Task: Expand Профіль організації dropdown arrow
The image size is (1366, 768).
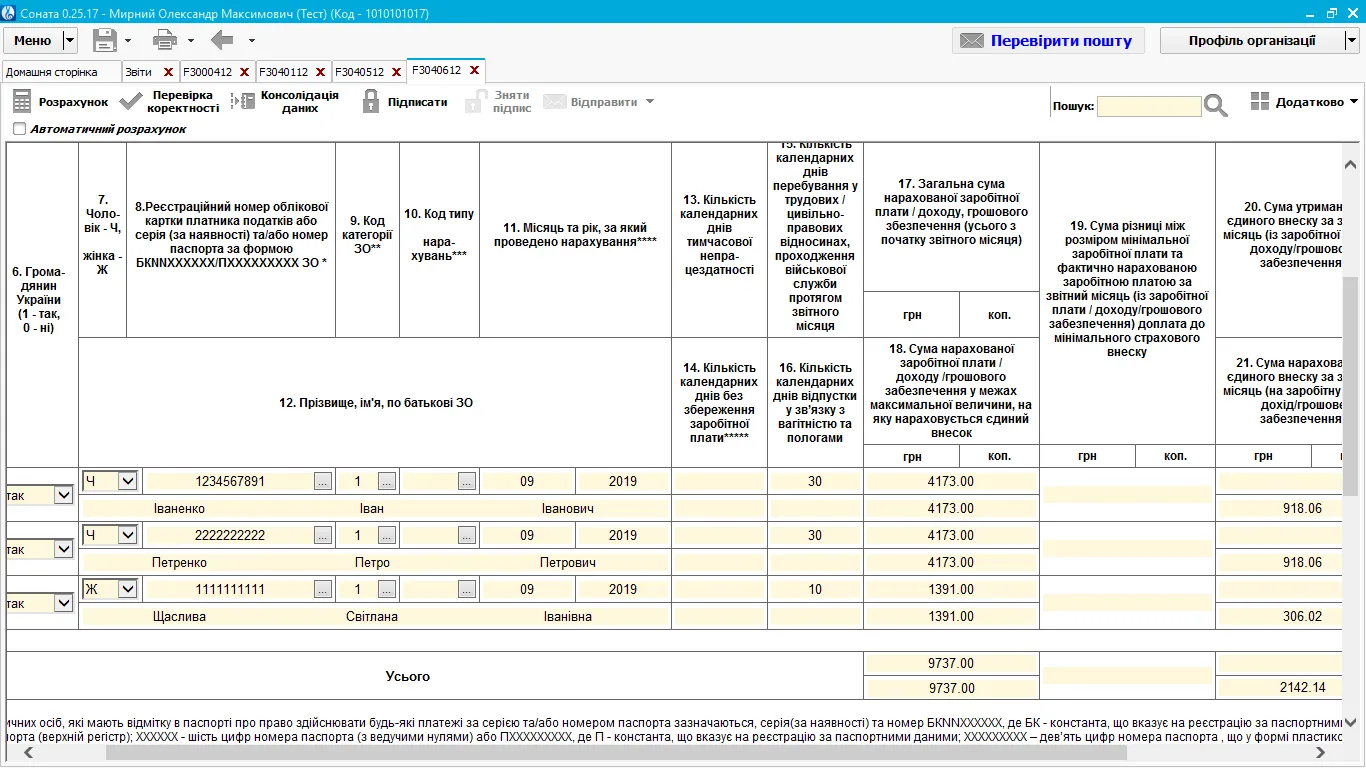Action: pyautogui.click(x=1352, y=40)
